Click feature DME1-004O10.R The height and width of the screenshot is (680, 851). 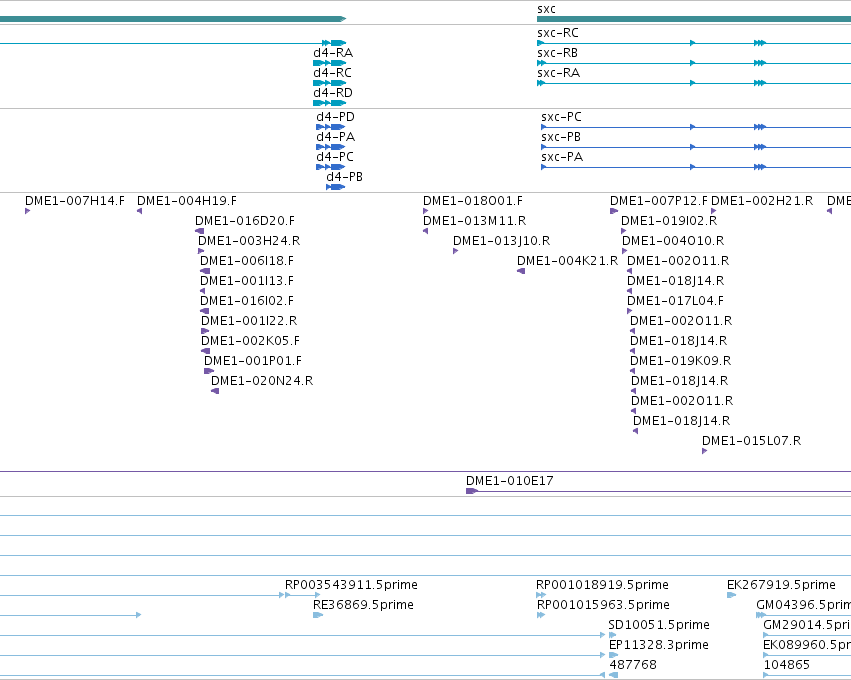[x=673, y=241]
